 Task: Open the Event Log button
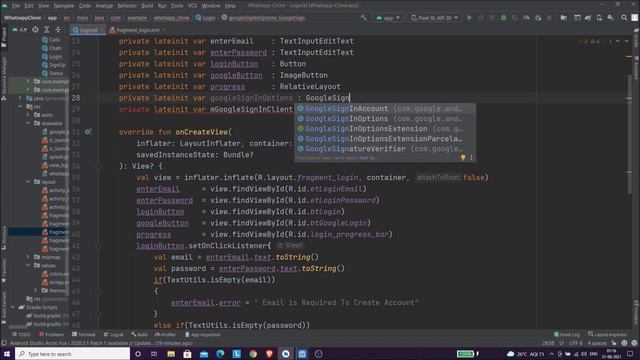(x=567, y=334)
